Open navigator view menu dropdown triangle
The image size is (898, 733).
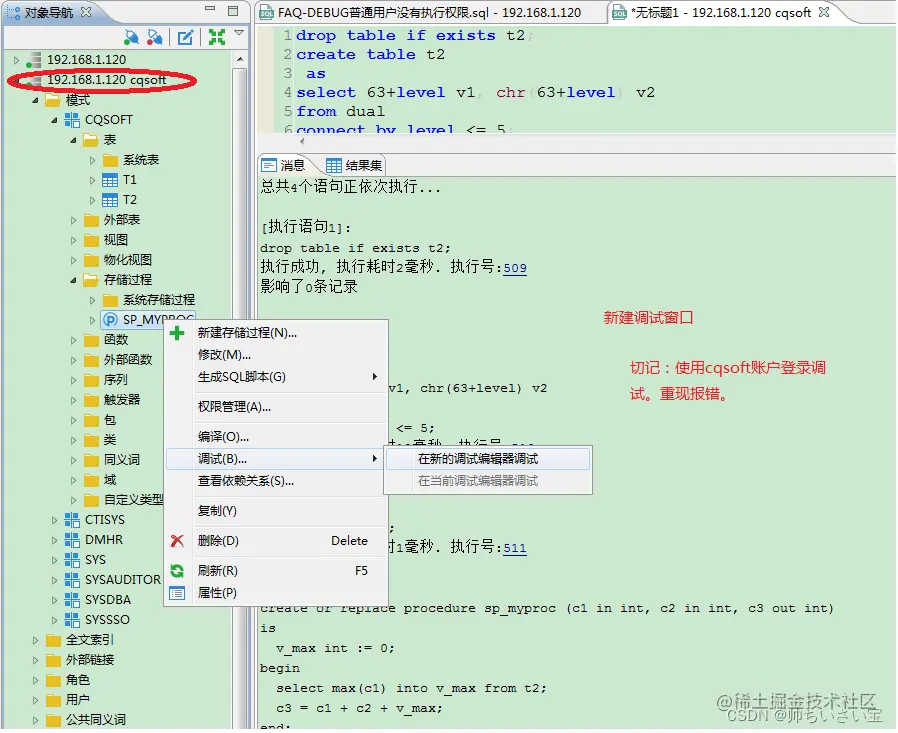(239, 33)
